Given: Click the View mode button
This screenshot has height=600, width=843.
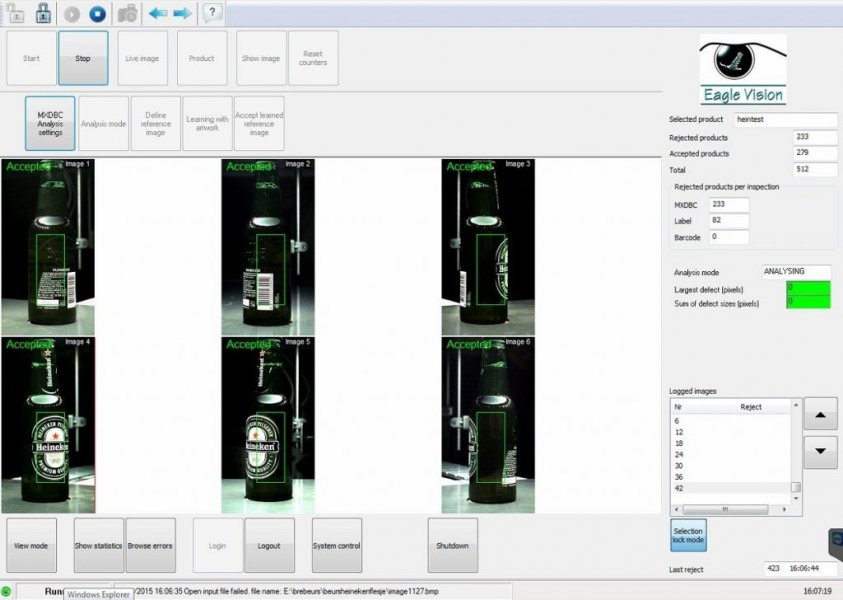Looking at the screenshot, I should pyautogui.click(x=31, y=546).
